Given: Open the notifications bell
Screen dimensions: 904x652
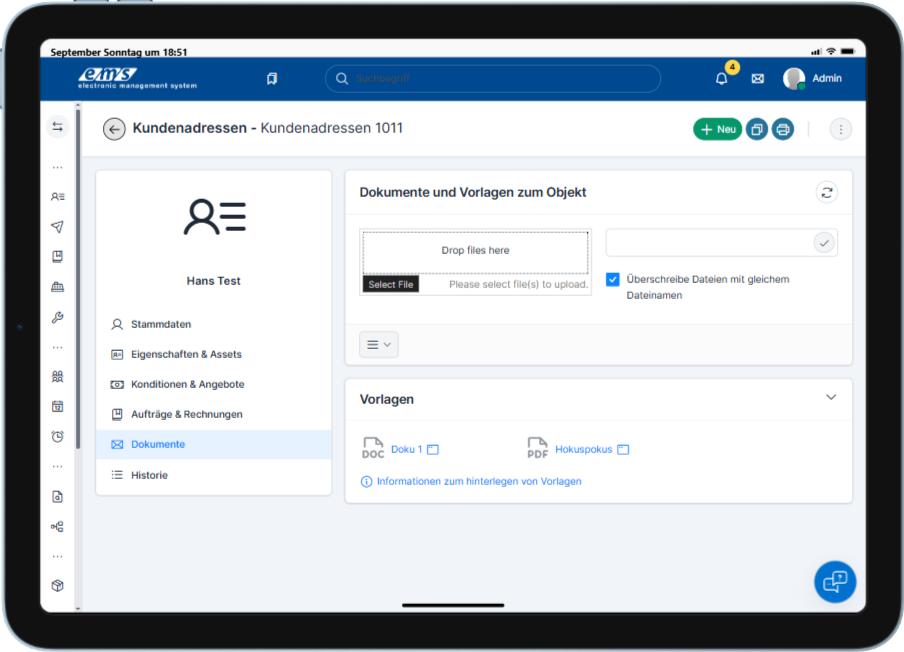Looking at the screenshot, I should click(721, 79).
